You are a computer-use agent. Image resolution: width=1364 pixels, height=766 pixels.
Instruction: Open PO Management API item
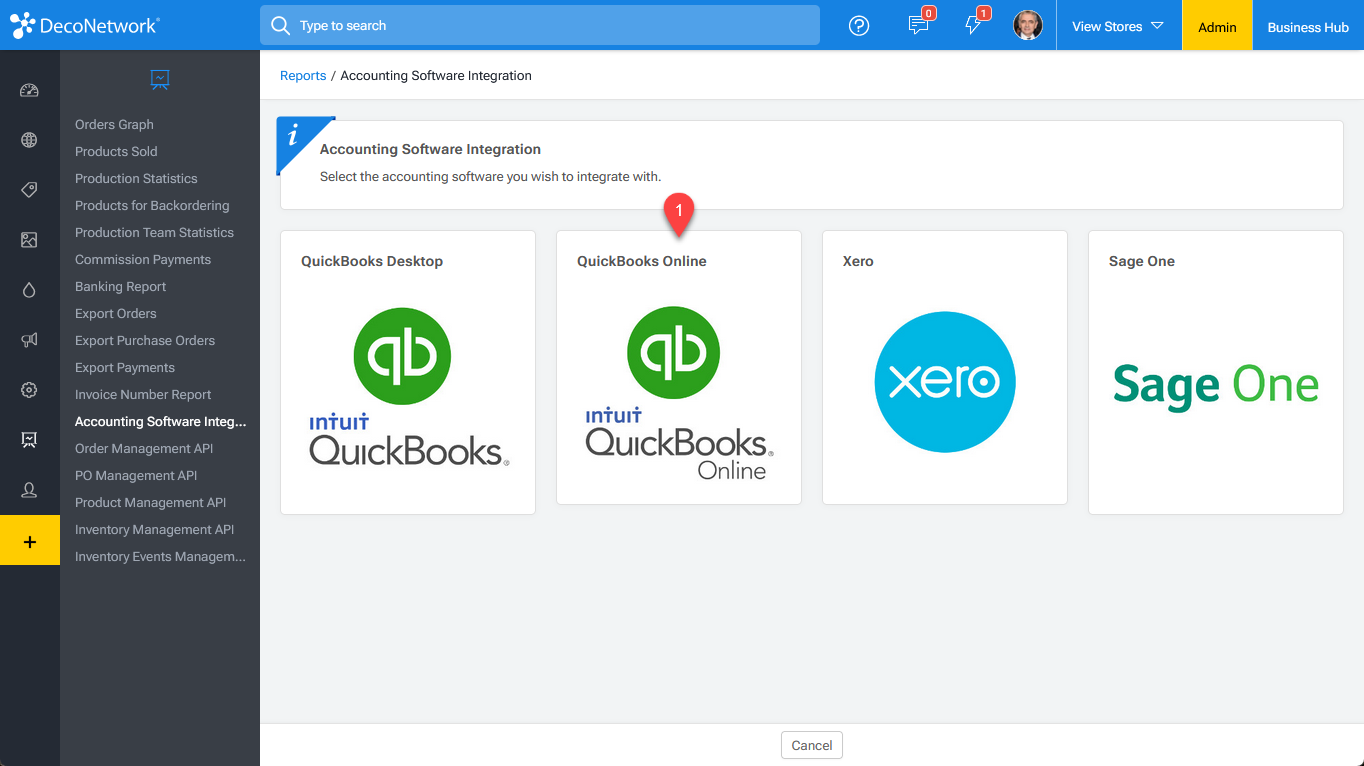[136, 475]
